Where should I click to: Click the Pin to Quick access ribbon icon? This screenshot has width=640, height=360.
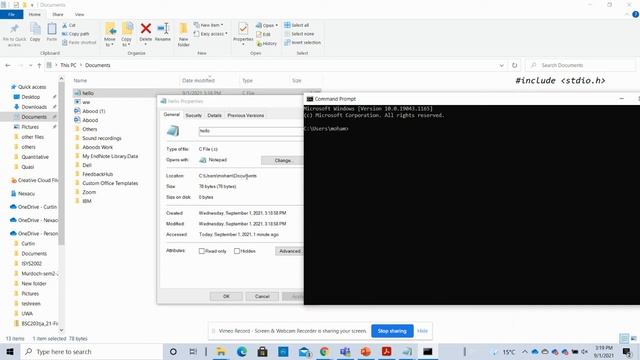coord(14,29)
